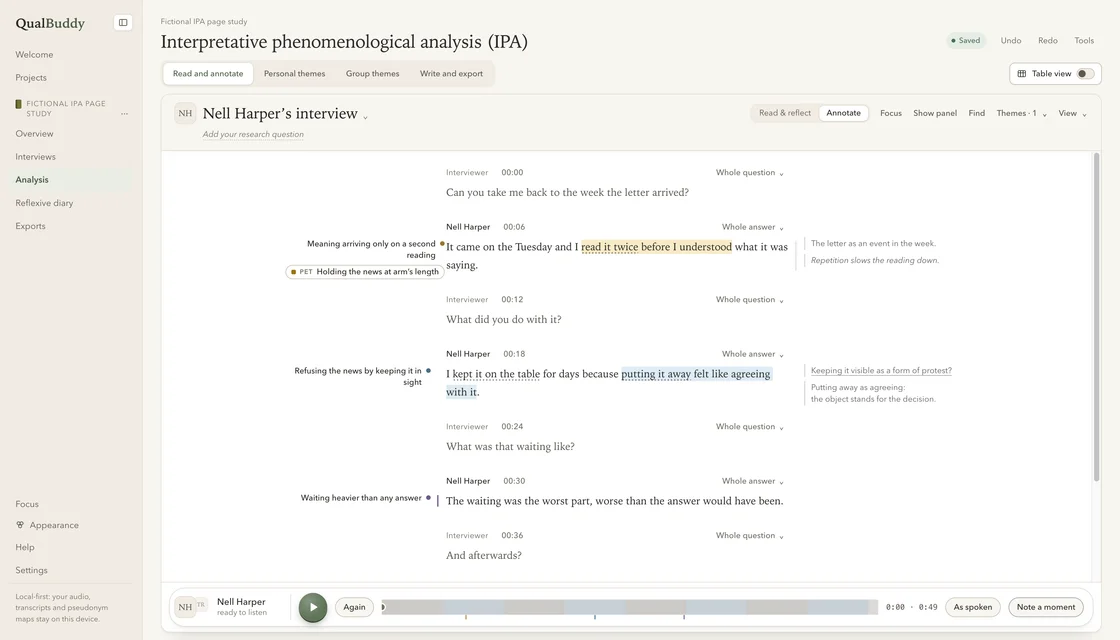Image resolution: width=1120 pixels, height=640 pixels.
Task: Open Settings in the sidebar
Action: click(x=31, y=570)
